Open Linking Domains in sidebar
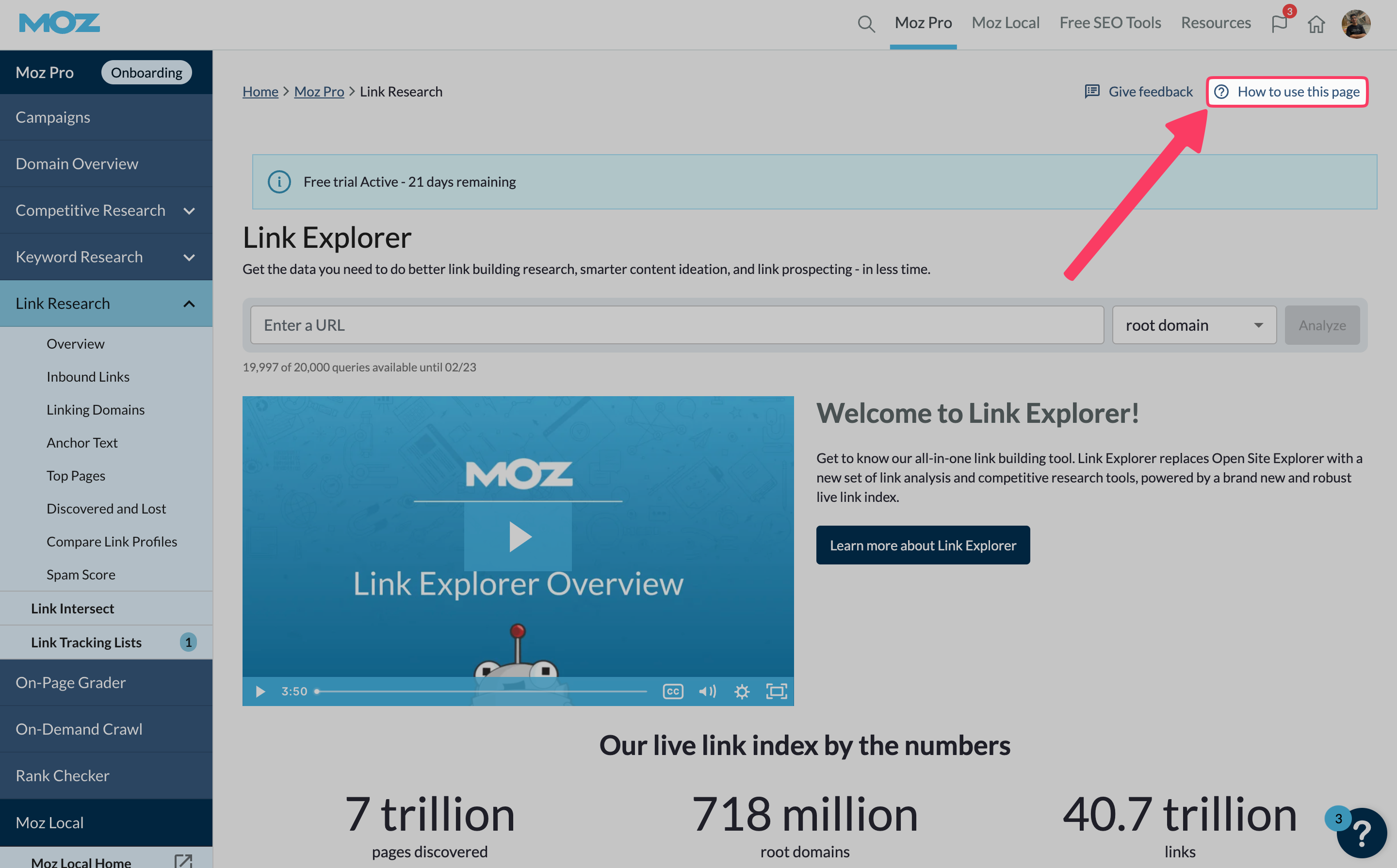This screenshot has height=868, width=1397. 95,409
